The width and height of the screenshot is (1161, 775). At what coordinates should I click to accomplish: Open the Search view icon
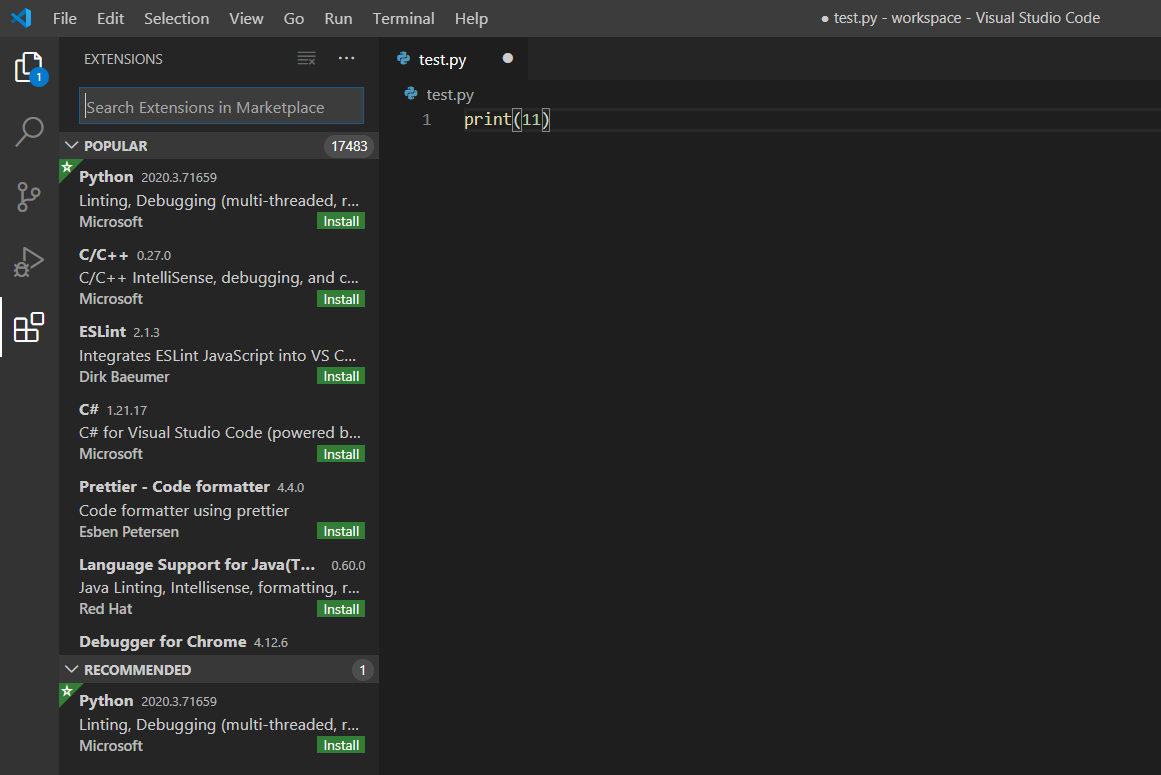click(x=29, y=132)
